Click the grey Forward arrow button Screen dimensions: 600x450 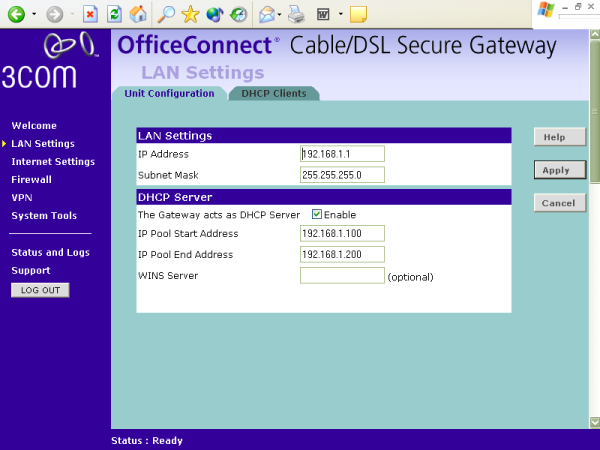point(55,15)
